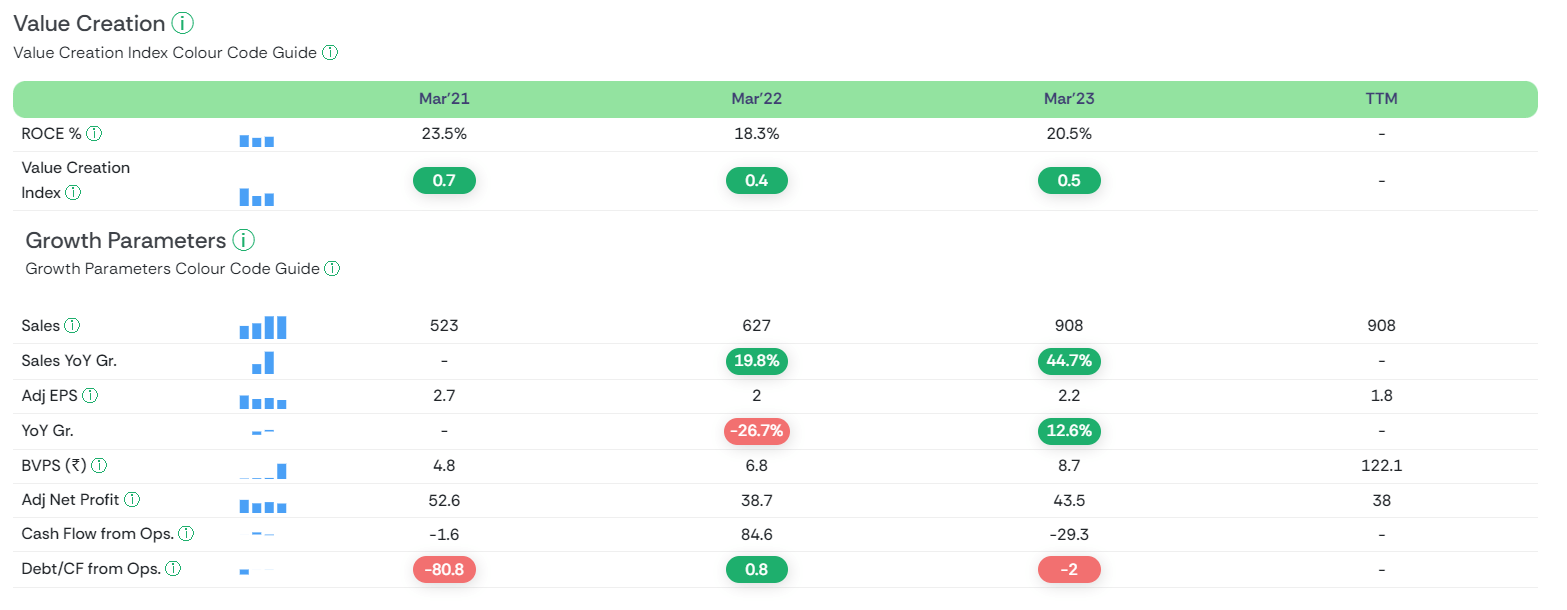Click the 44.7% Sales YoY growth badge
Viewport: 1567px width, 610px height.
pos(1069,361)
